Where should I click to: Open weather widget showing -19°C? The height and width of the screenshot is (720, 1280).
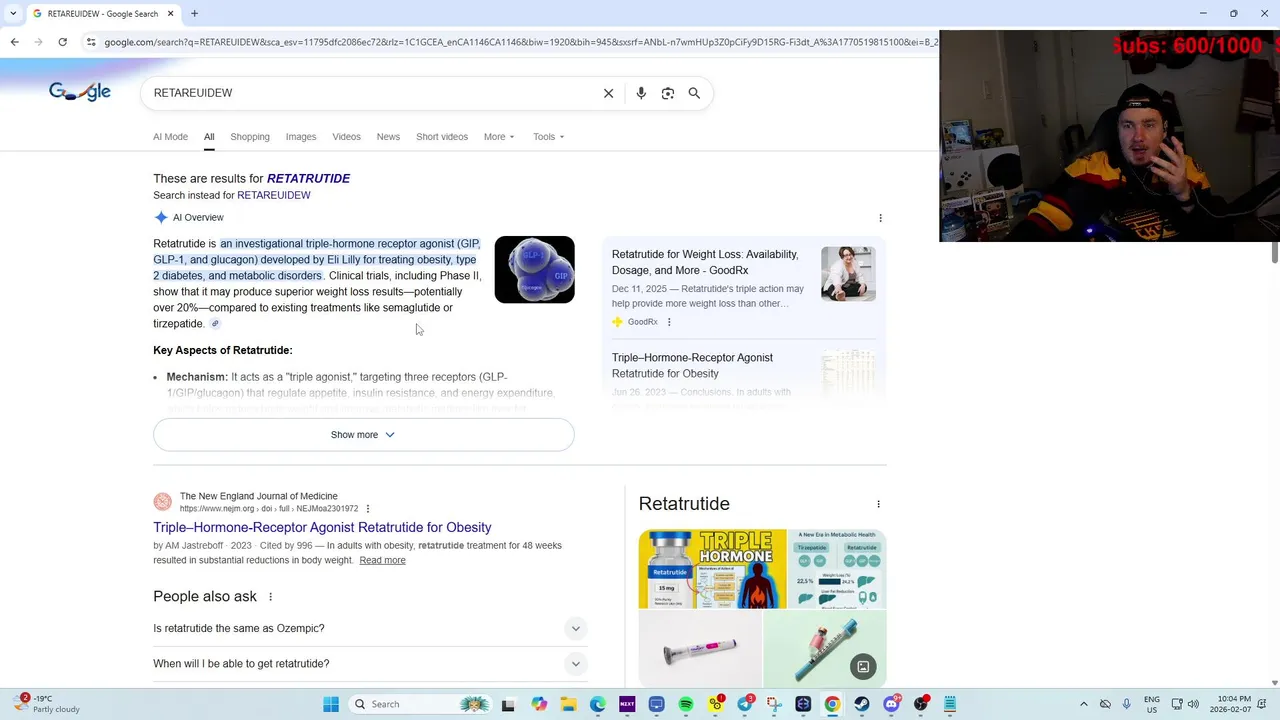(x=45, y=704)
